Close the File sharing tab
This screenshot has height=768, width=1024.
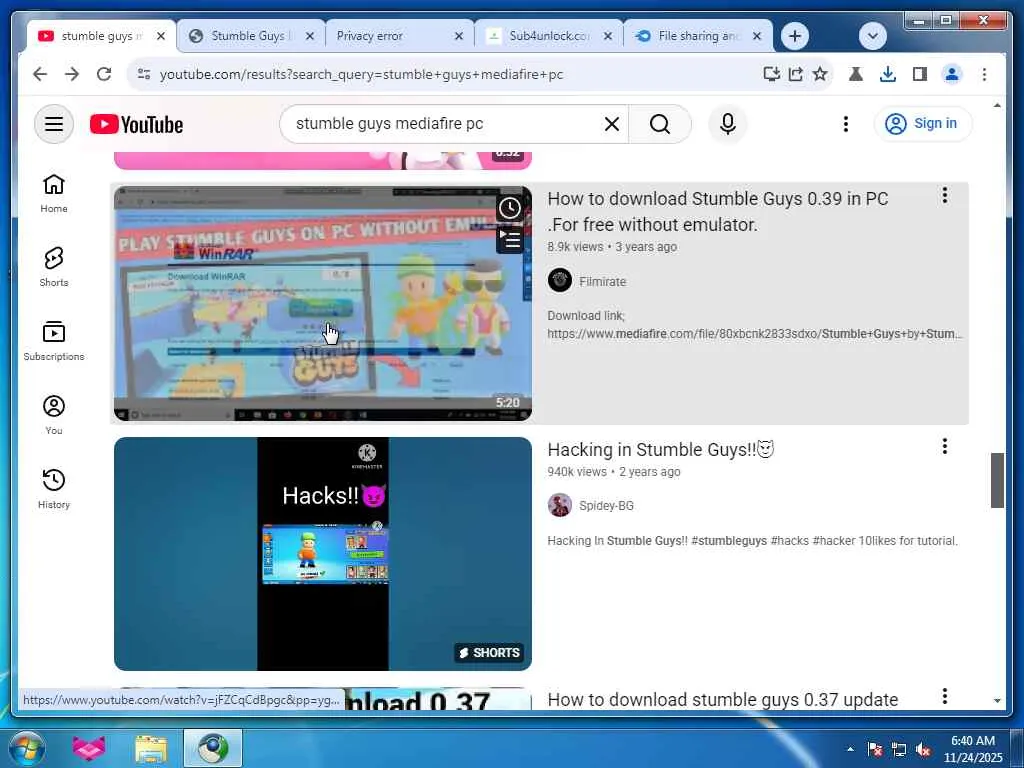(x=757, y=36)
